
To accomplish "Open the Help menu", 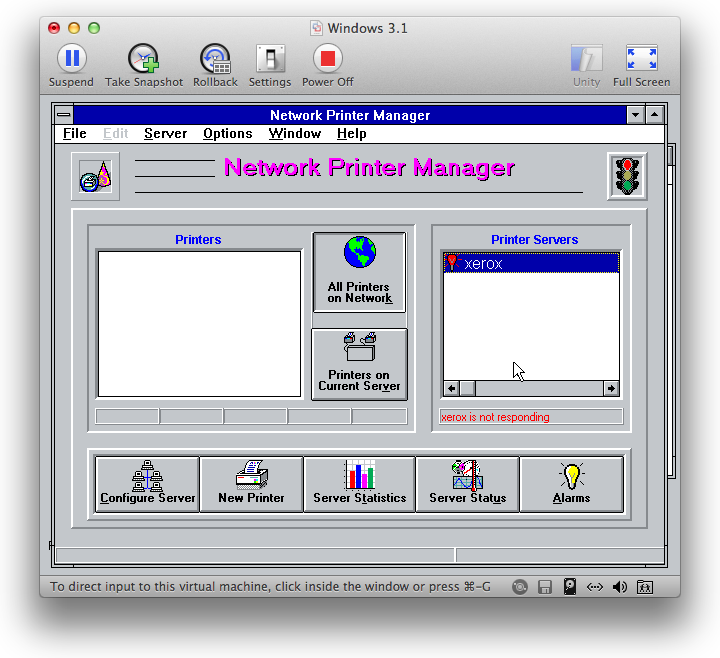I will pos(352,134).
